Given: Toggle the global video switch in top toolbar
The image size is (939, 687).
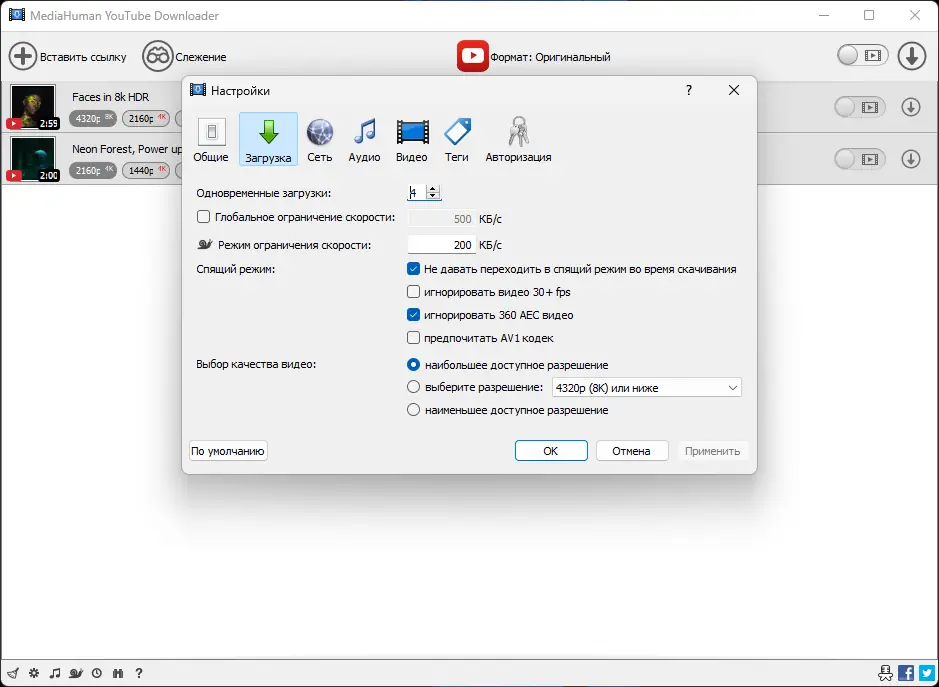Looking at the screenshot, I should pyautogui.click(x=862, y=56).
